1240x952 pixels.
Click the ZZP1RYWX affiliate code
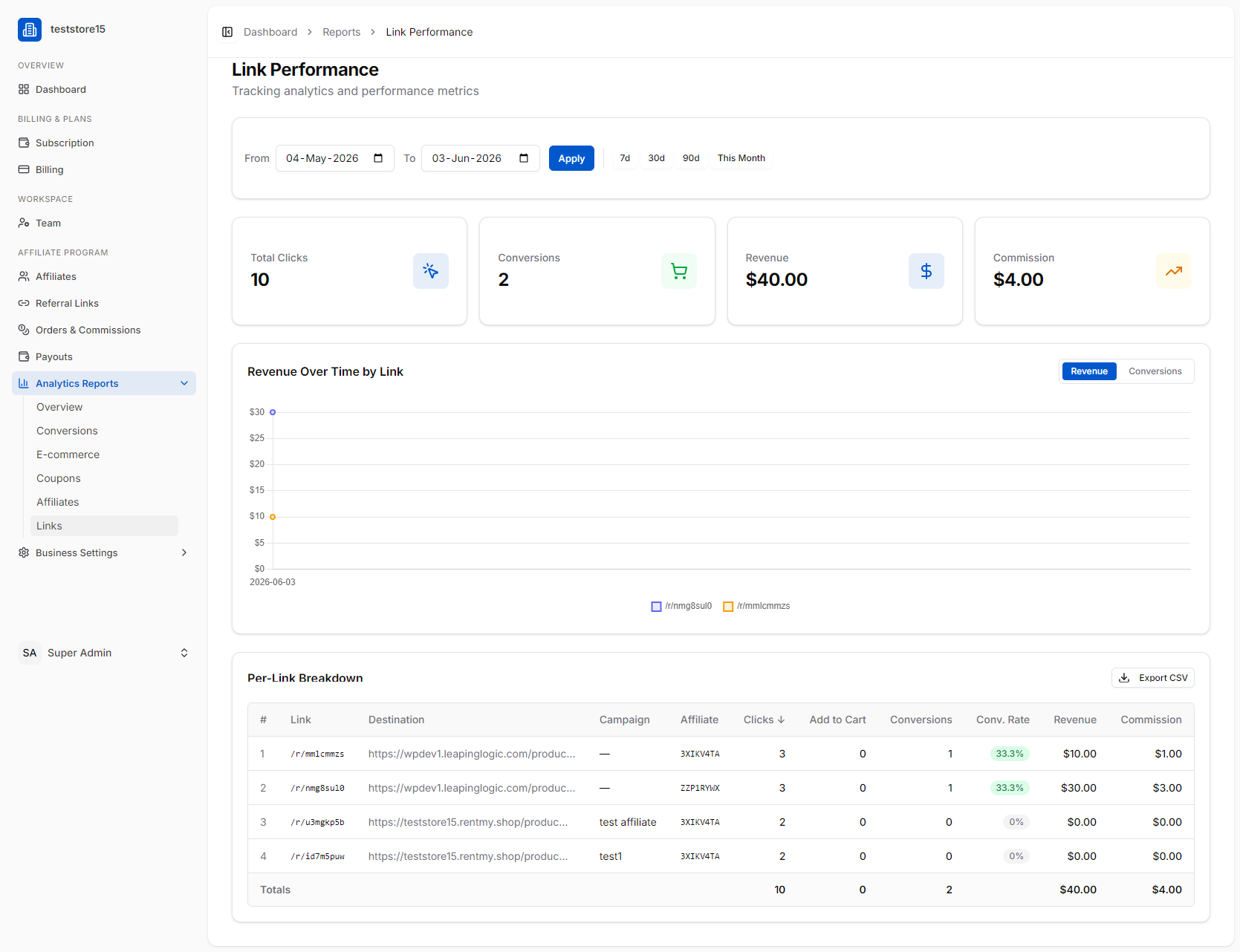click(x=700, y=788)
